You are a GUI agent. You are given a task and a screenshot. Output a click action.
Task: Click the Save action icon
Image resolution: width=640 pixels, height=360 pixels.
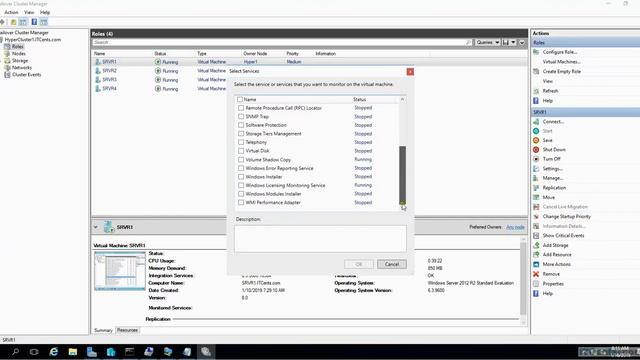(x=536, y=140)
